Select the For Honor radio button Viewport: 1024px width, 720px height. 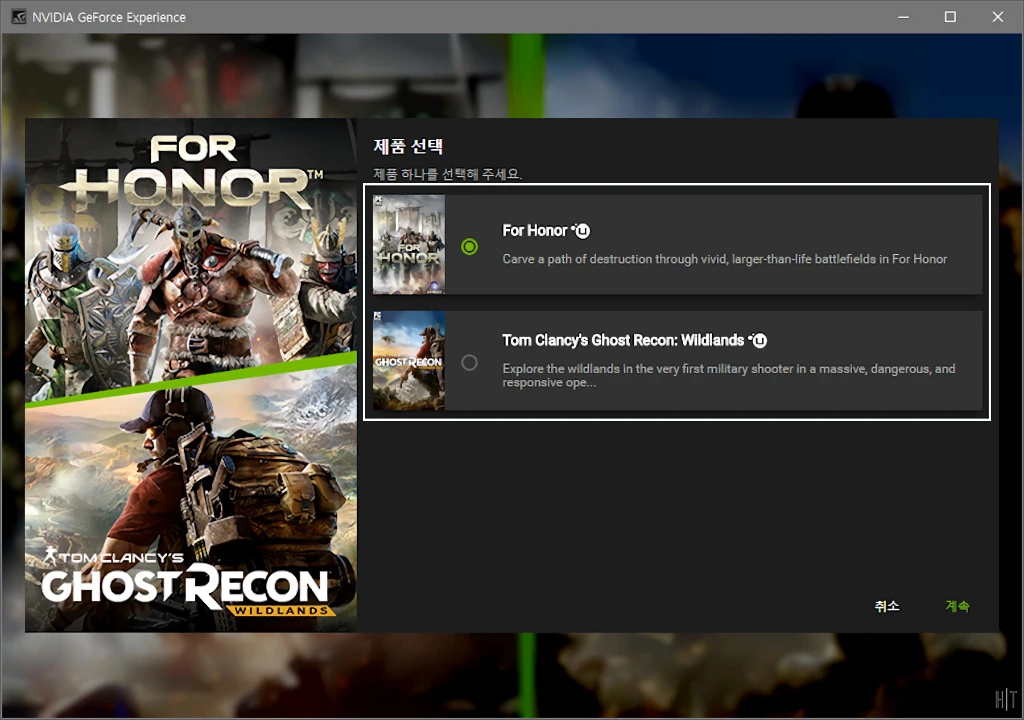tap(469, 246)
